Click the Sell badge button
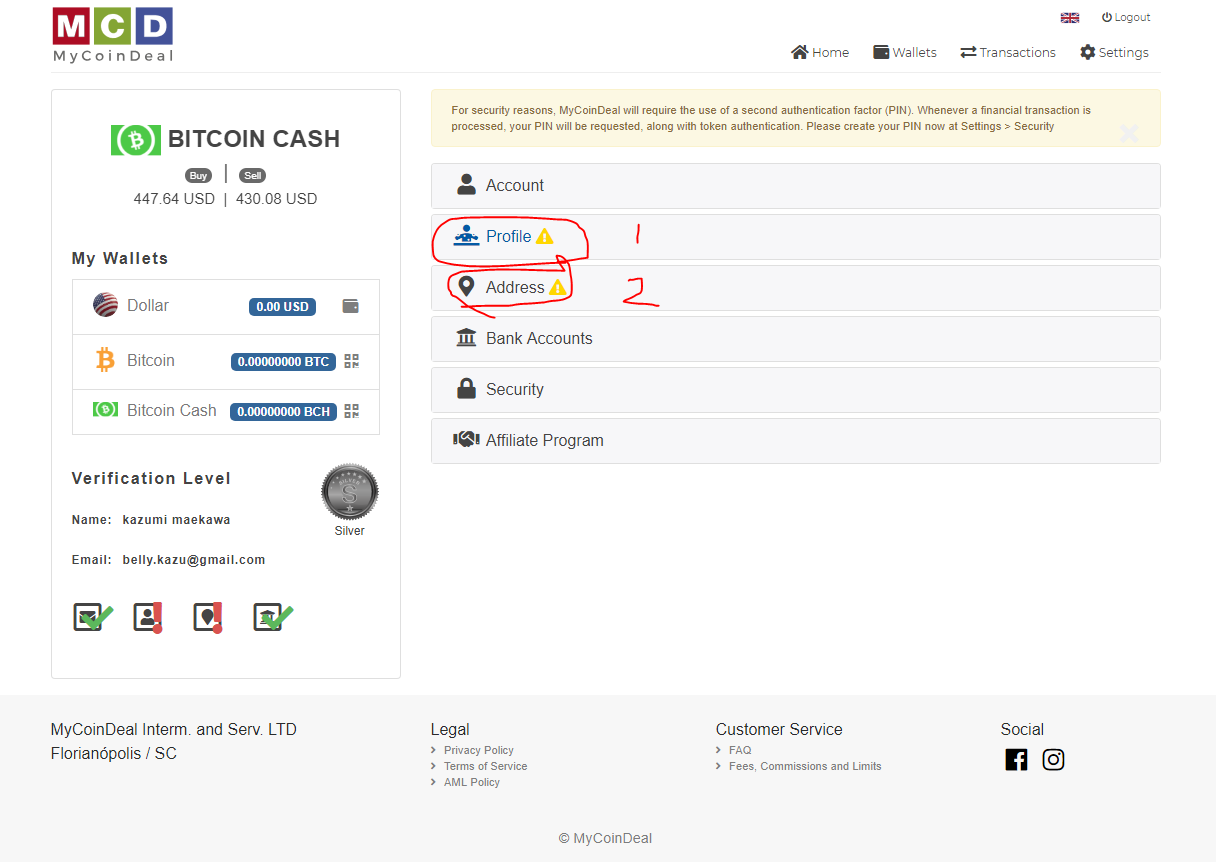The height and width of the screenshot is (862, 1216). (x=252, y=176)
